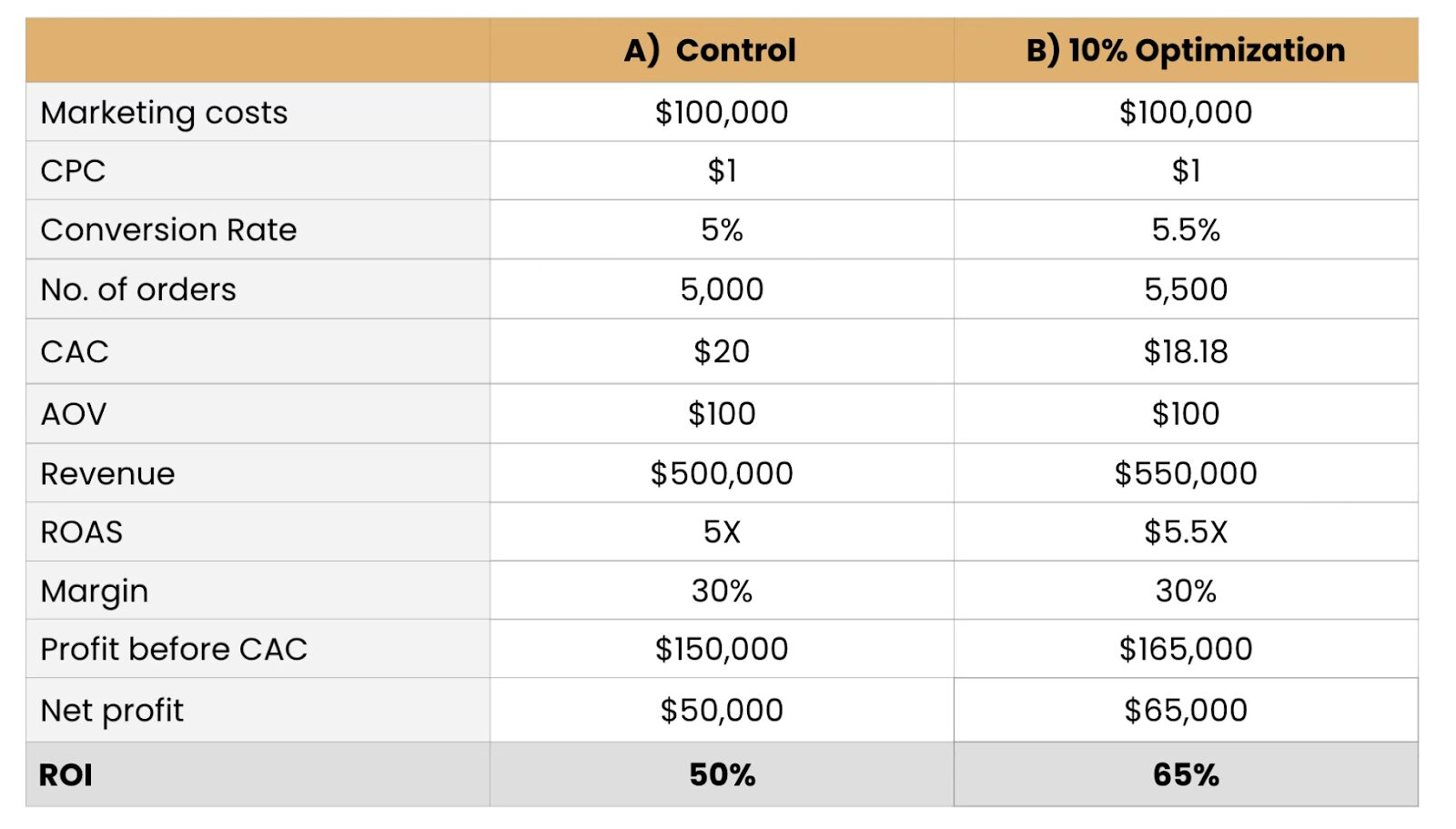The image size is (1456, 829).
Task: Click the A) Control column header
Action: coord(710,50)
